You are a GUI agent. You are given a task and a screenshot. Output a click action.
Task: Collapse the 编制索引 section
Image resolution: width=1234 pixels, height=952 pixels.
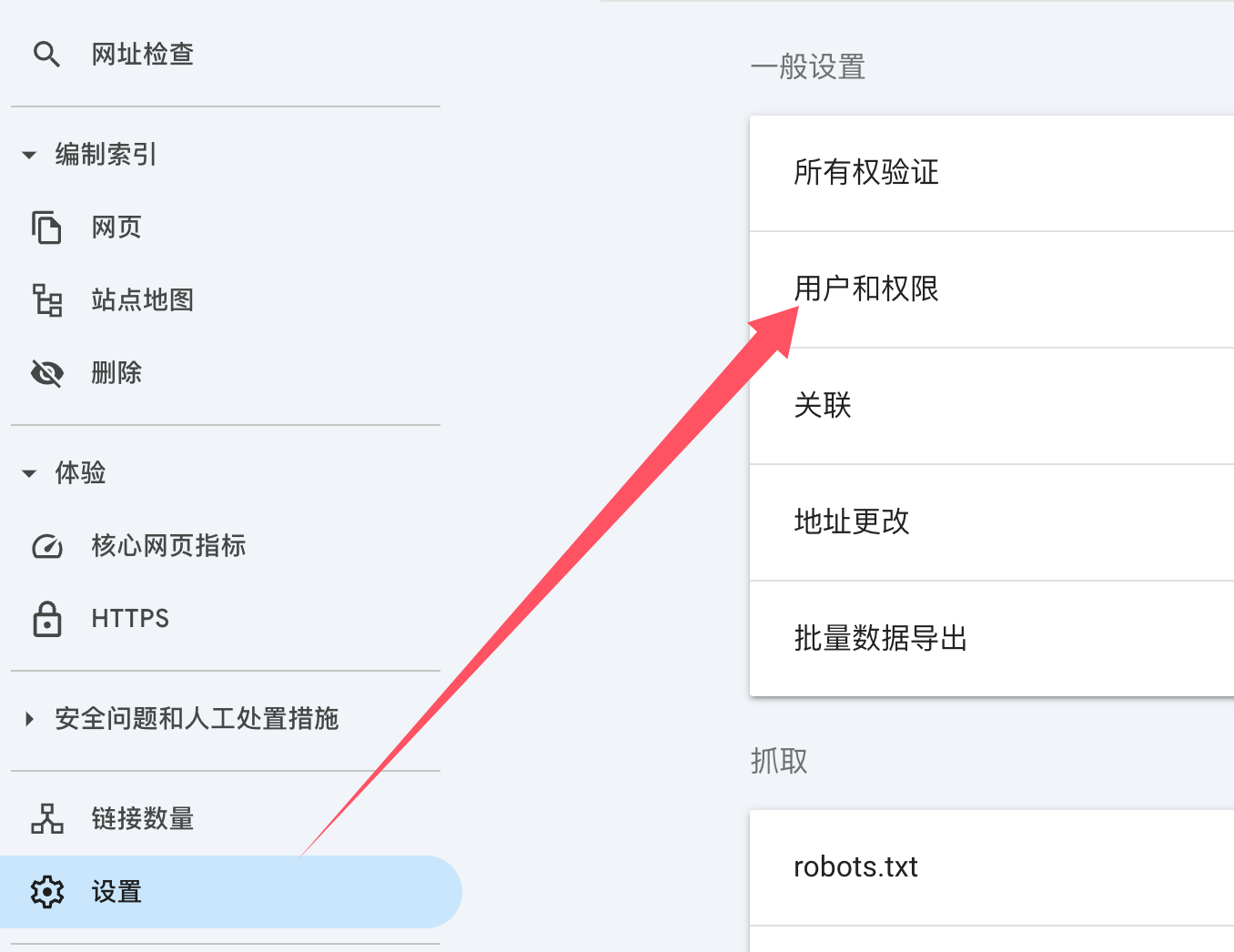(28, 155)
